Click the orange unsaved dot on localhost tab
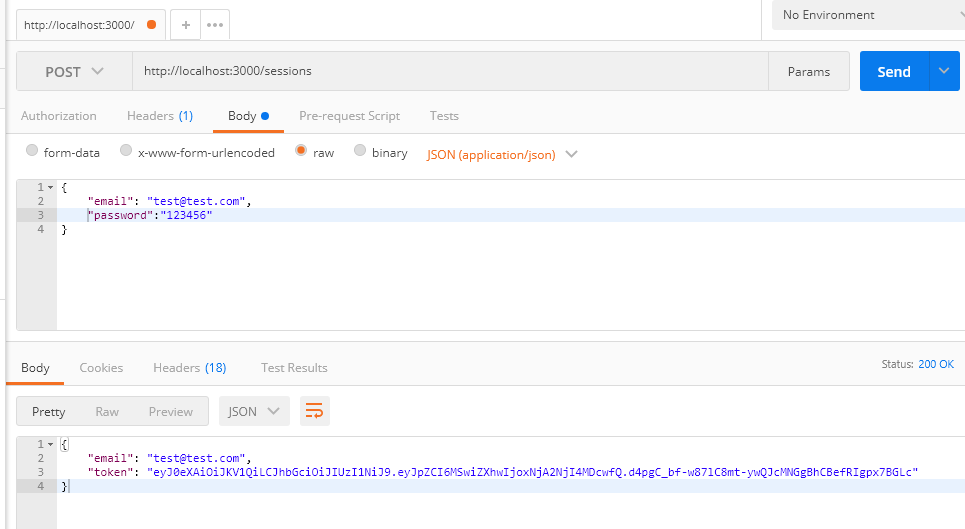Viewport: 965px width, 529px height. 151,25
